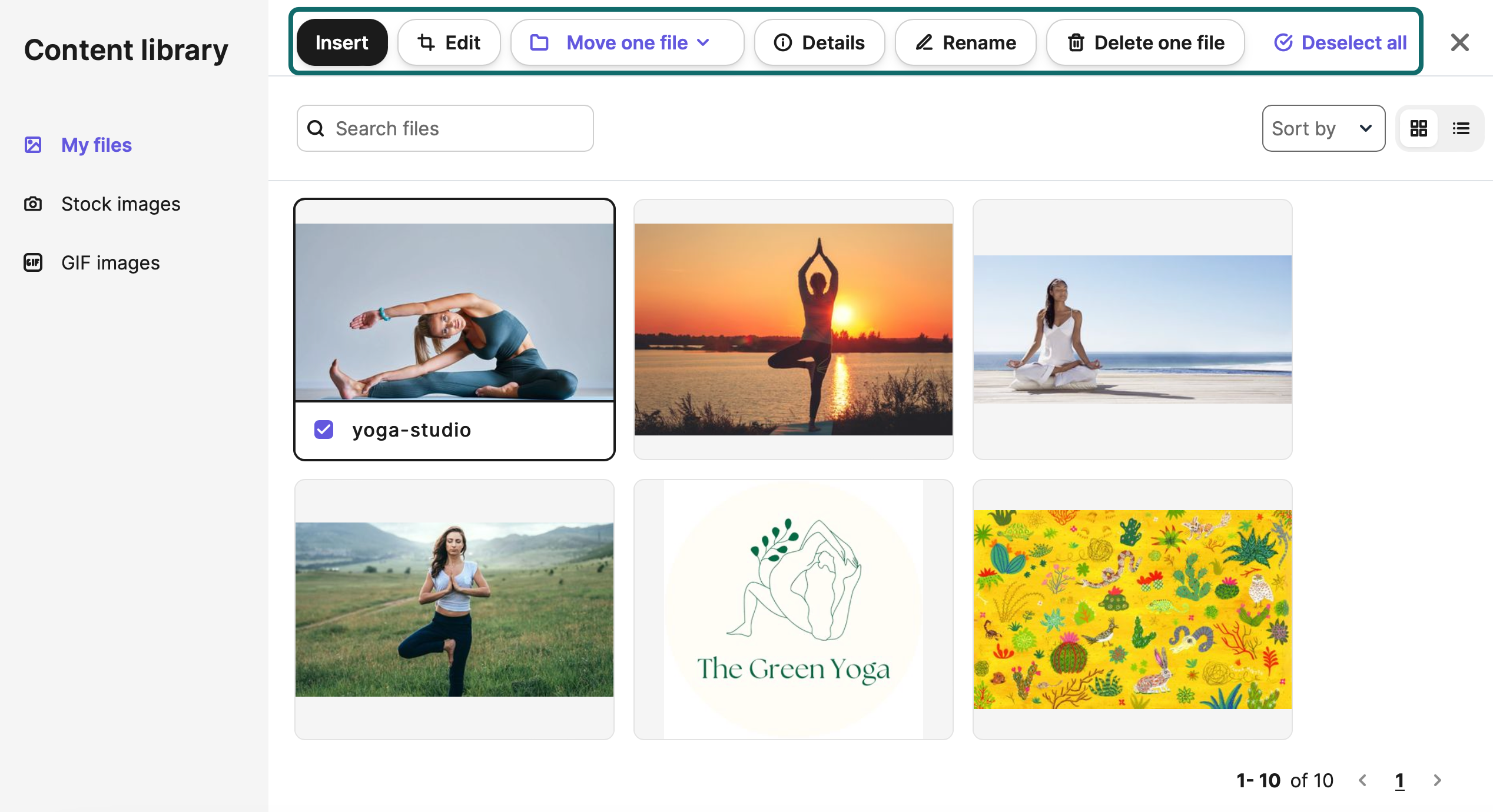Click the crop Edit icon button
Viewport: 1493px width, 812px height.
[x=449, y=42]
